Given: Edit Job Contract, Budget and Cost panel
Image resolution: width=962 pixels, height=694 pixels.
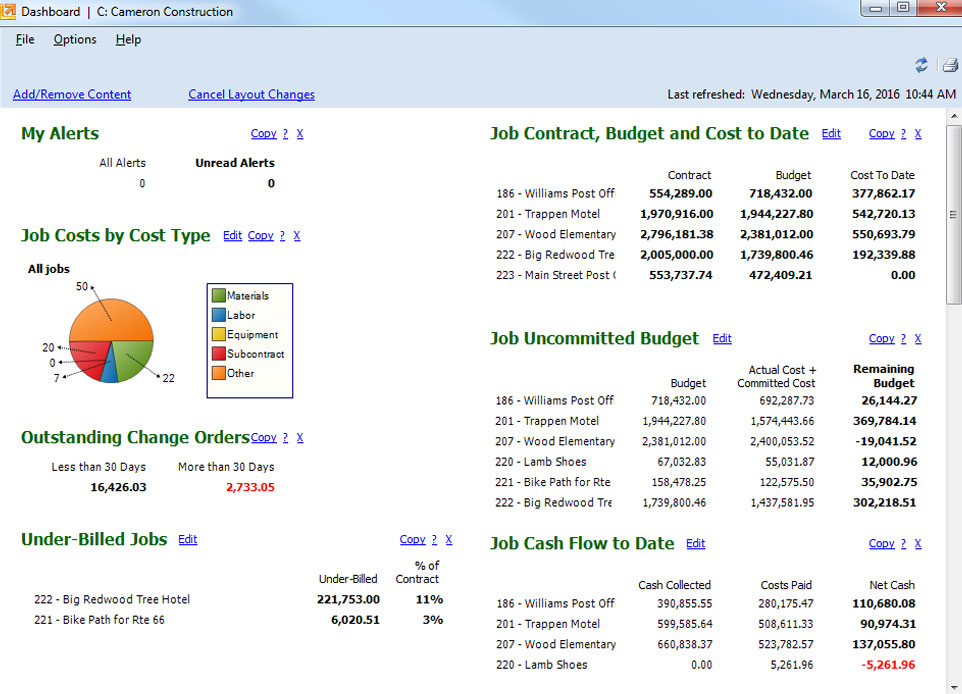Looking at the screenshot, I should click(x=831, y=133).
